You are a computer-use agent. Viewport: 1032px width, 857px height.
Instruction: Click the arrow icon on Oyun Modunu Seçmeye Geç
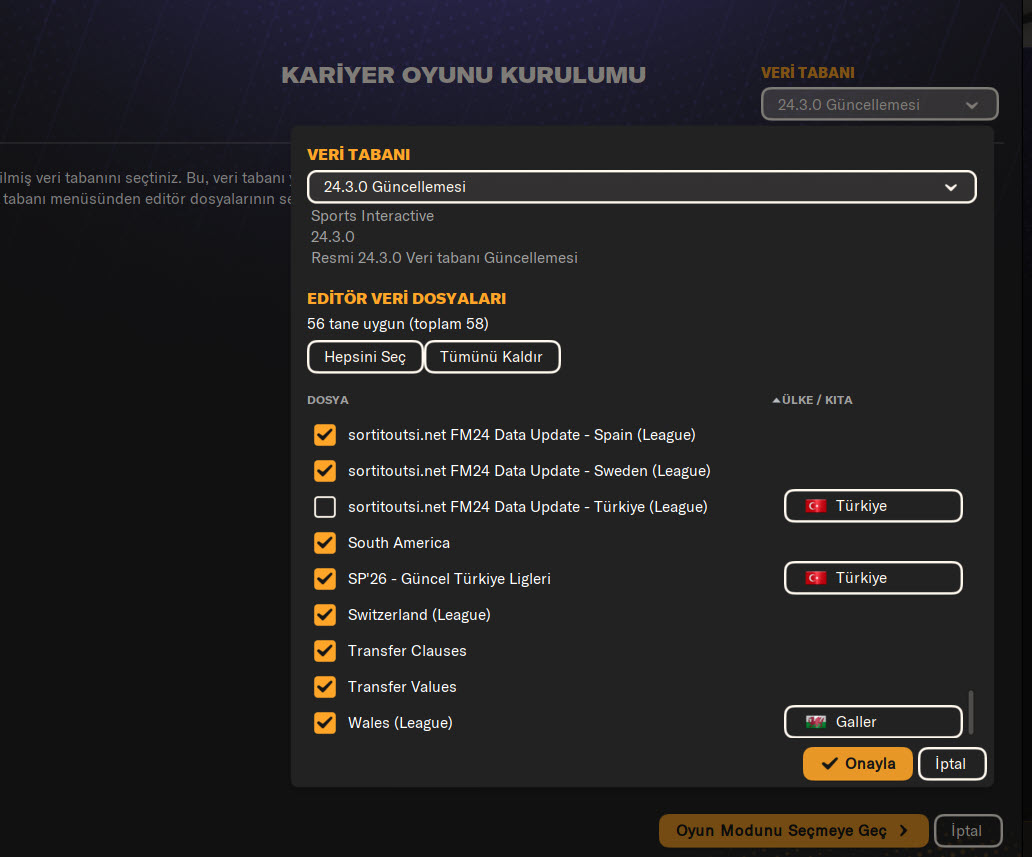[x=903, y=830]
